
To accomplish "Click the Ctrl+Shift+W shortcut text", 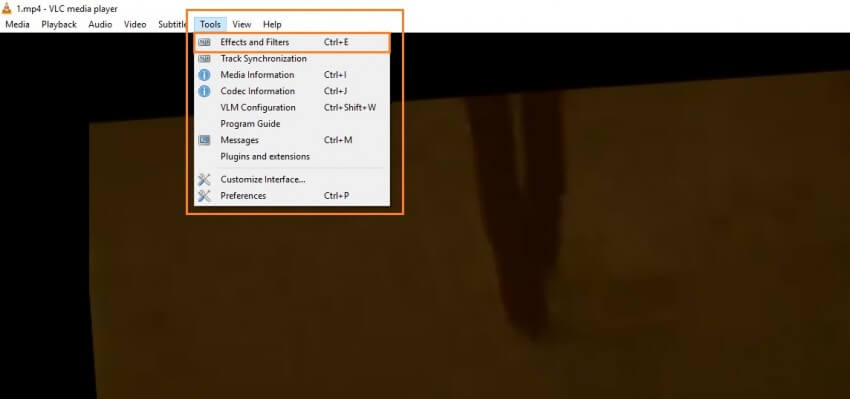I will [350, 107].
